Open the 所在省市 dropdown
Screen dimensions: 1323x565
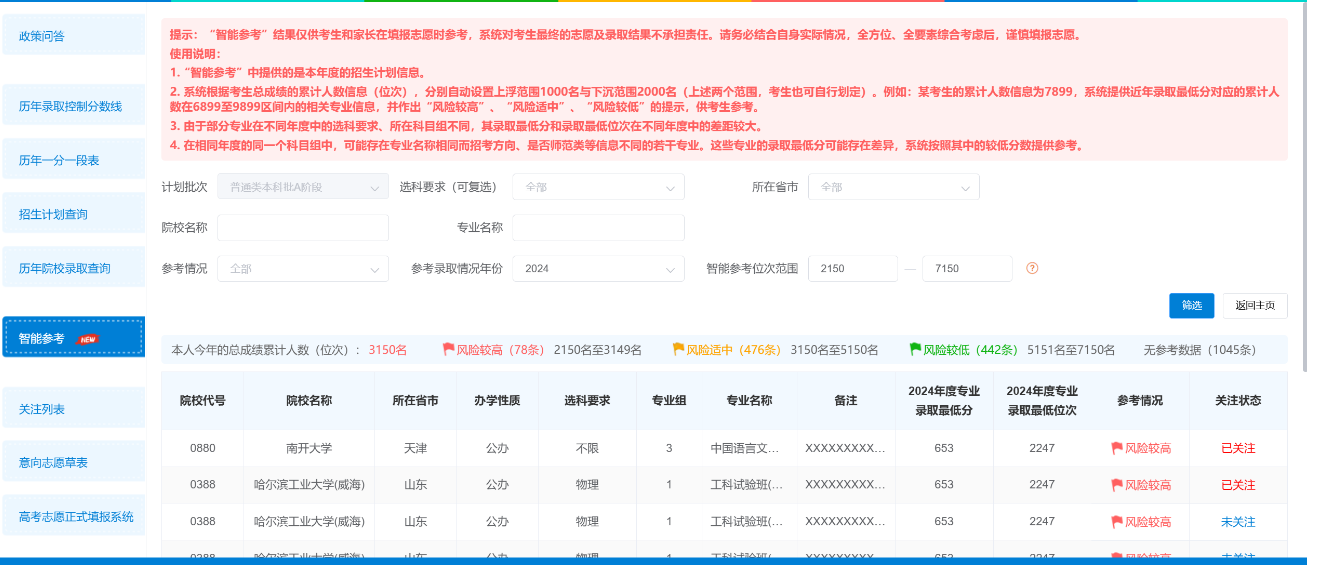click(894, 187)
